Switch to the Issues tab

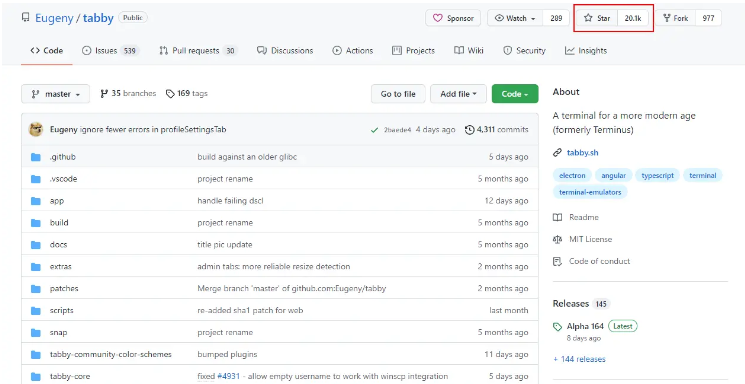(x=111, y=50)
